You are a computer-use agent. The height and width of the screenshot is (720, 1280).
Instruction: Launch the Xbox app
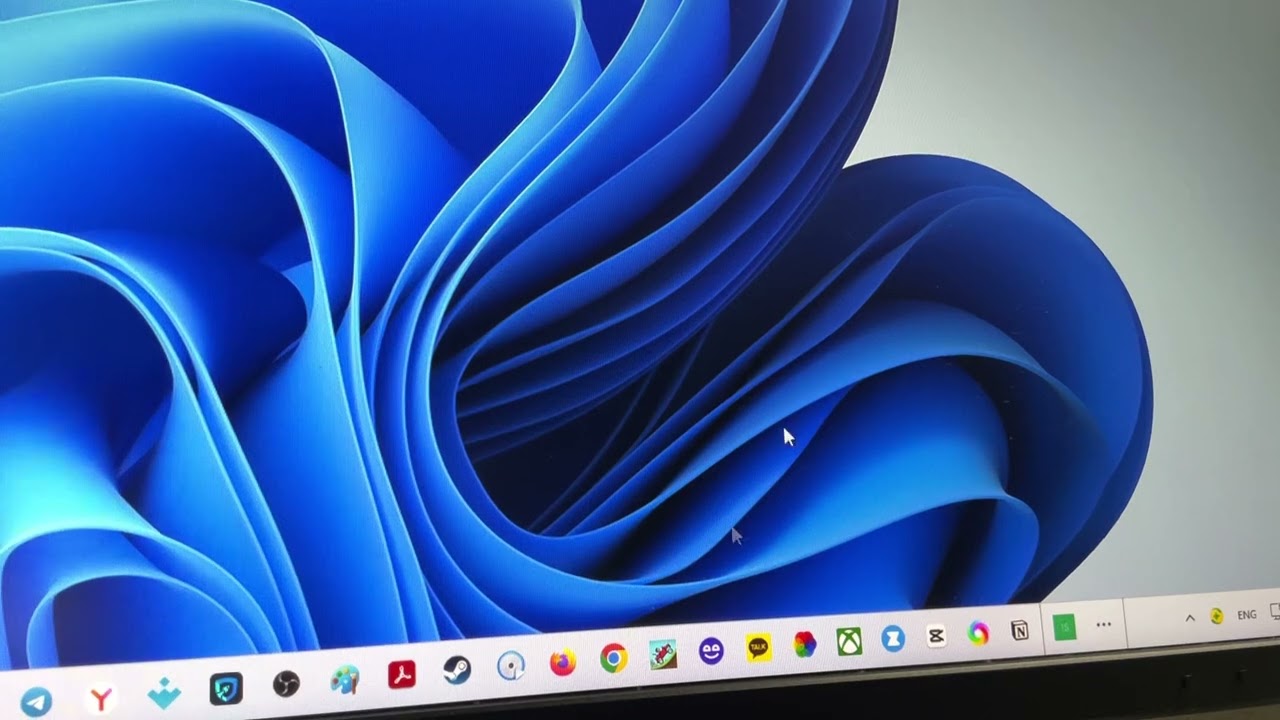click(850, 641)
